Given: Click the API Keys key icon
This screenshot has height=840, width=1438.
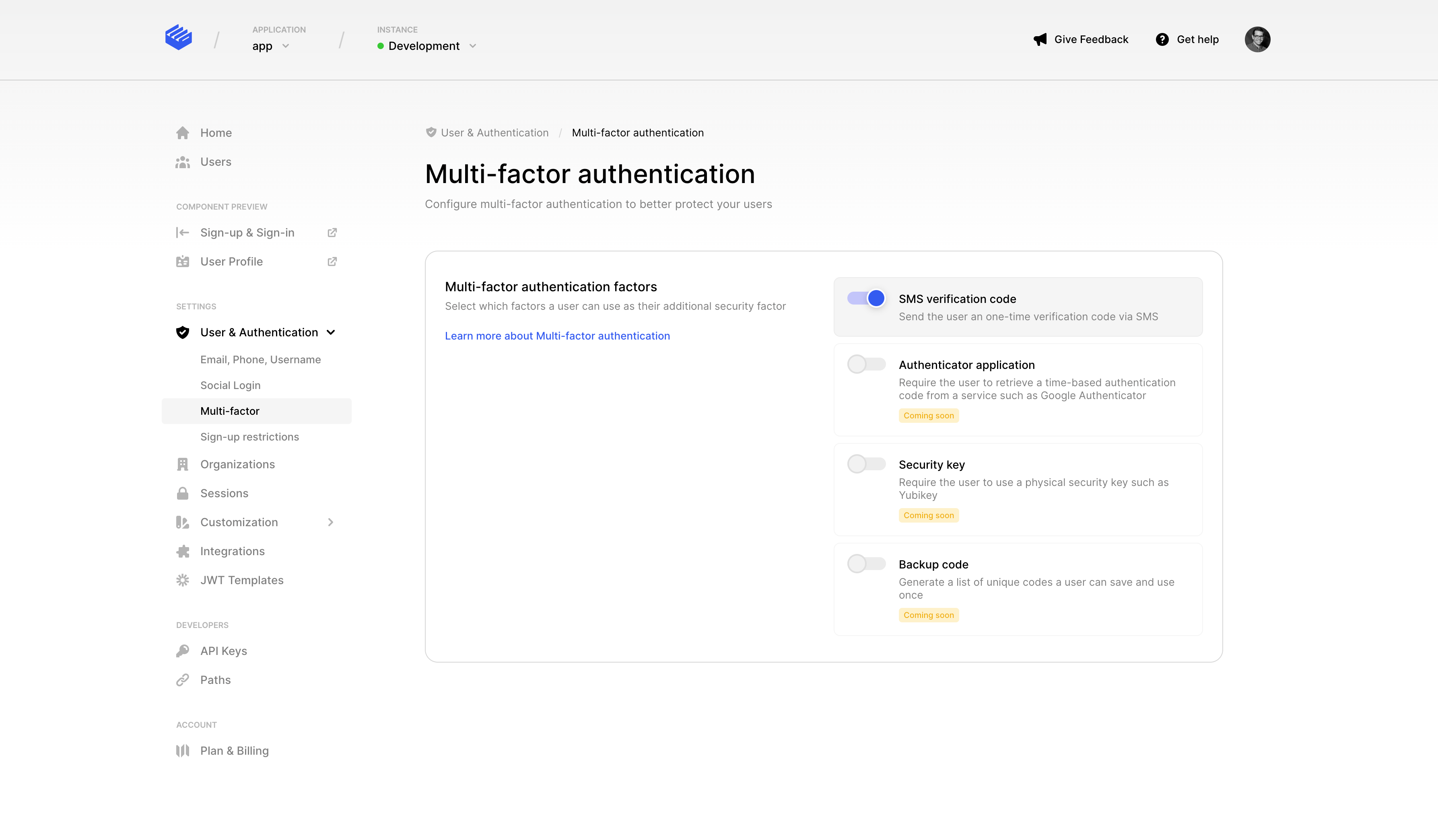Looking at the screenshot, I should click(x=183, y=651).
